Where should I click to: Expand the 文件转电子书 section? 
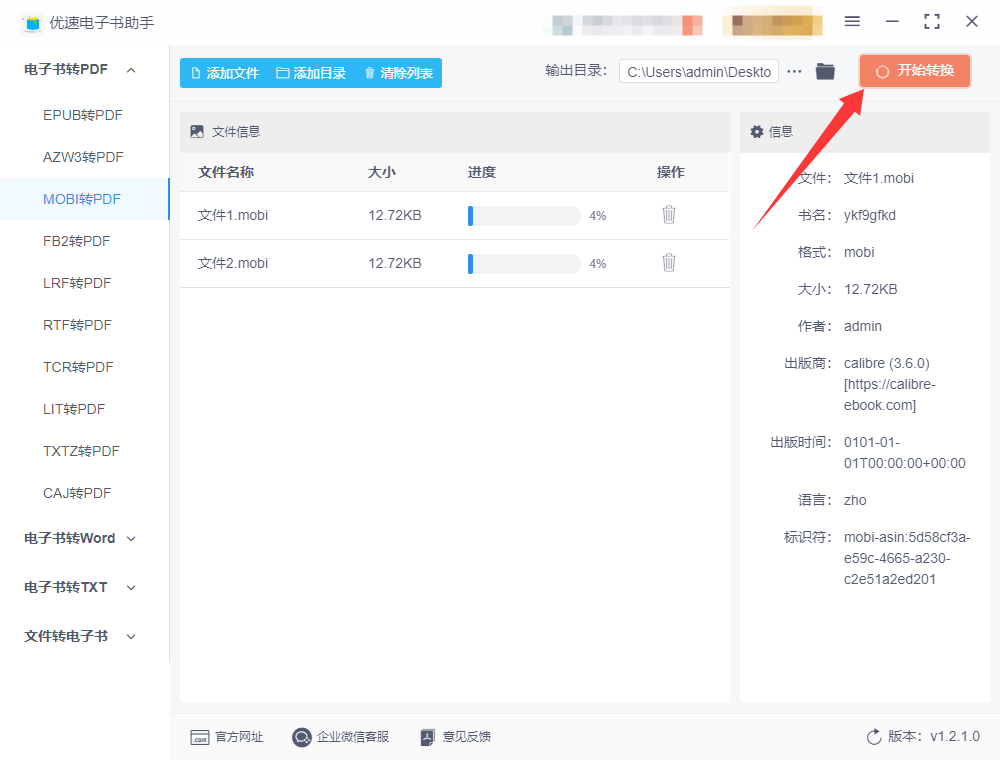click(80, 636)
